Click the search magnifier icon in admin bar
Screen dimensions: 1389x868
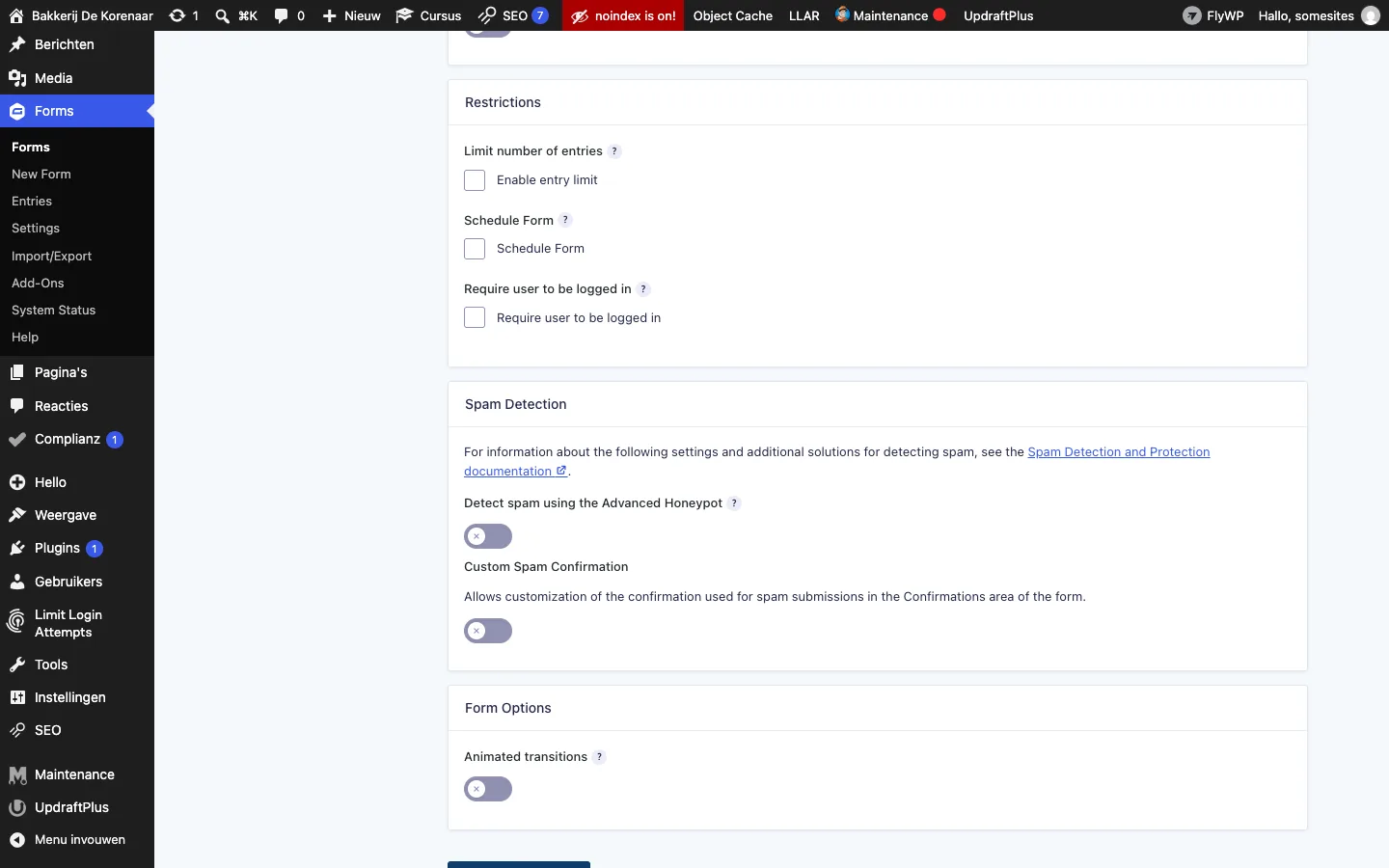click(223, 15)
